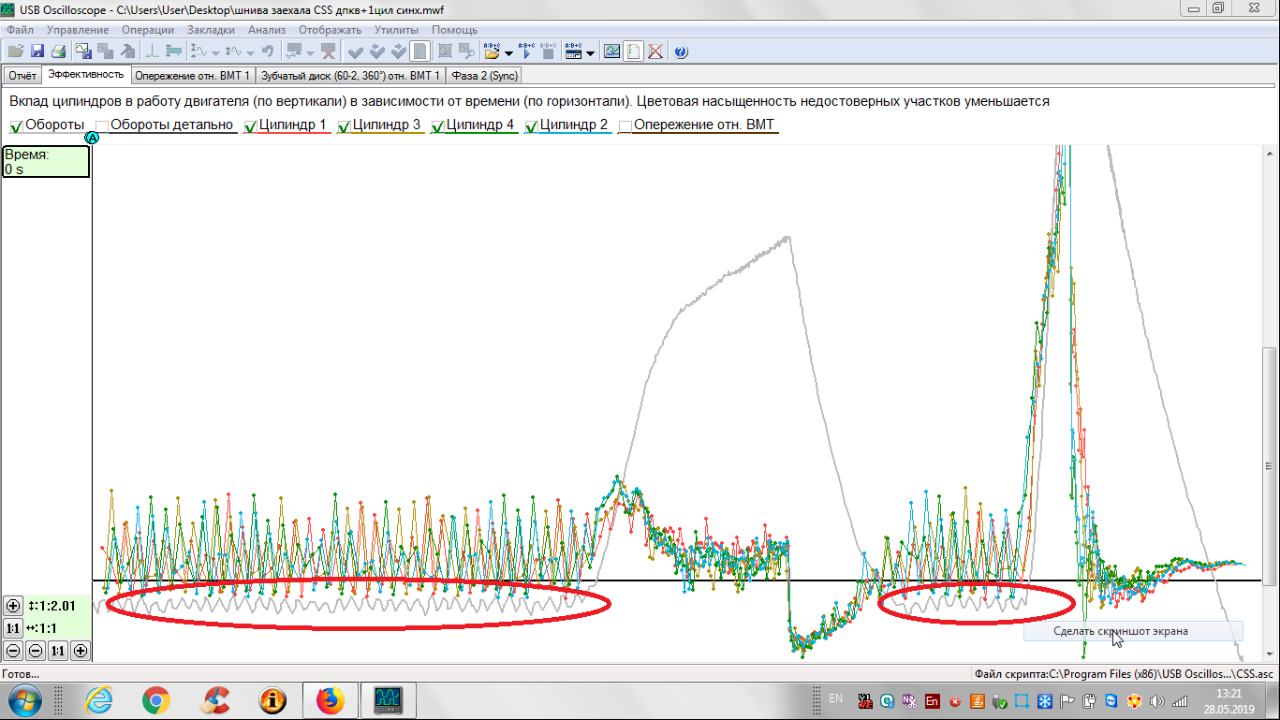Open the Отчёт tab
This screenshot has width=1280, height=720.
point(22,75)
